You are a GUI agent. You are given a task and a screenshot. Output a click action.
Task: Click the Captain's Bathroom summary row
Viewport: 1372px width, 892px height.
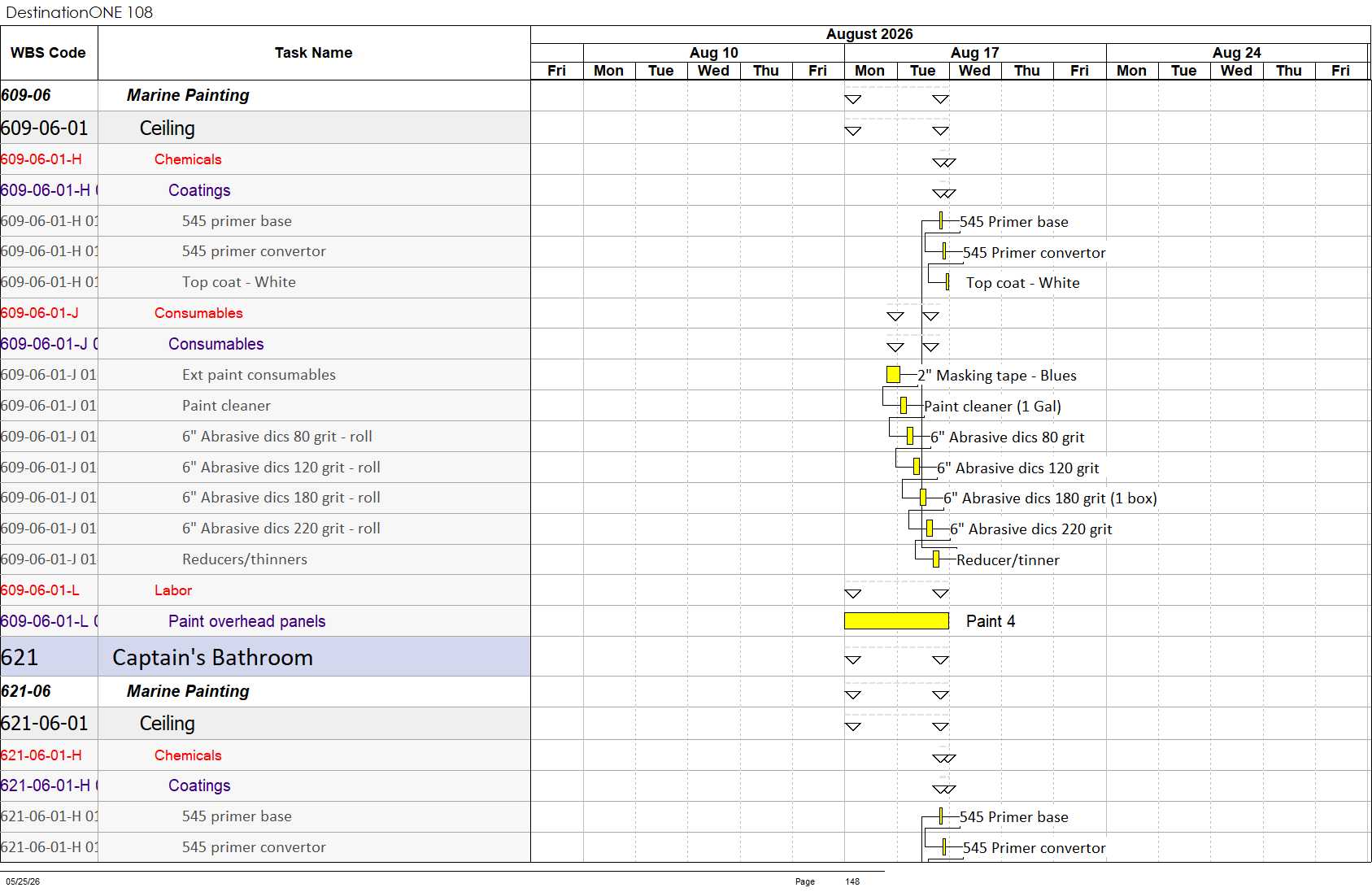coord(265,657)
